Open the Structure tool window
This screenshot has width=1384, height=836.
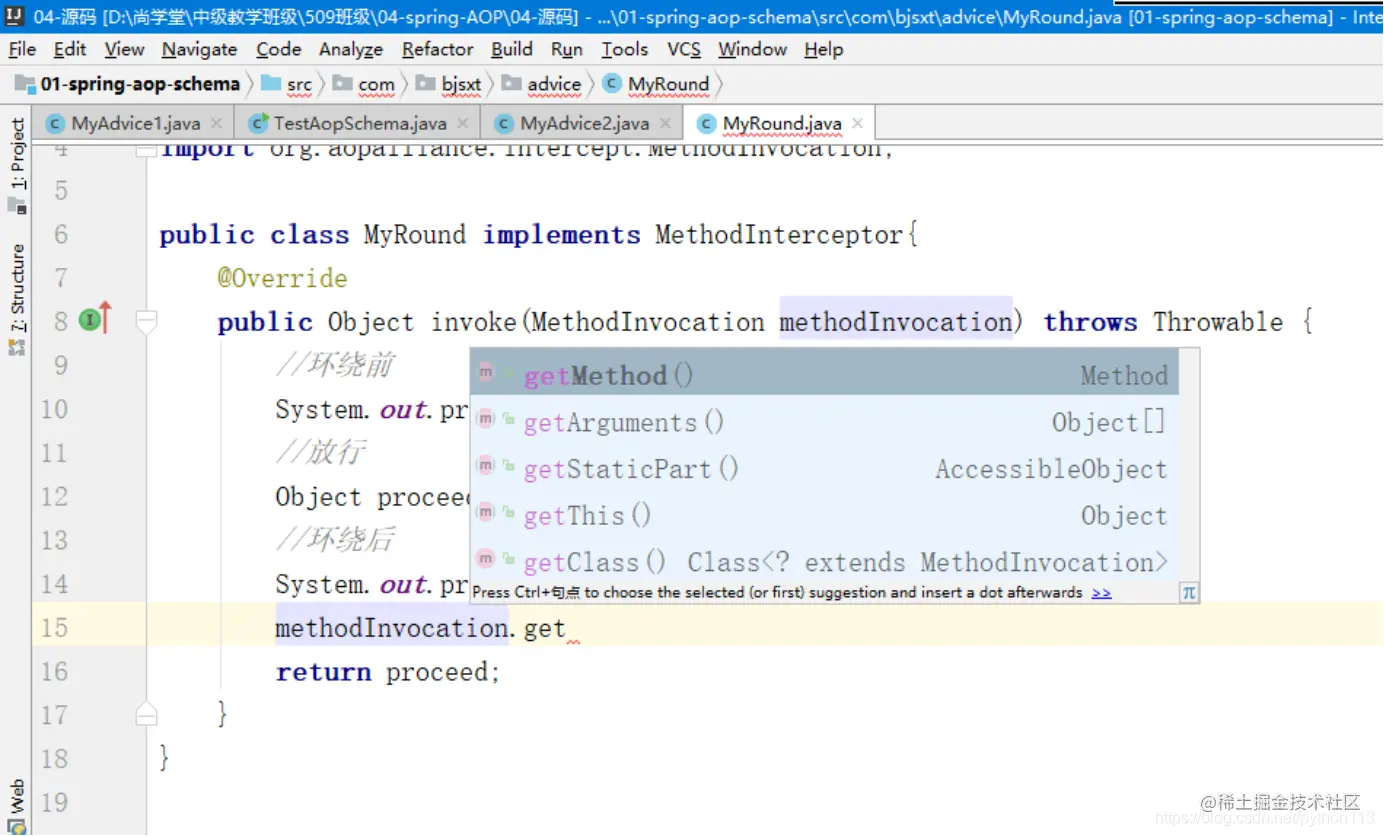click(x=16, y=300)
